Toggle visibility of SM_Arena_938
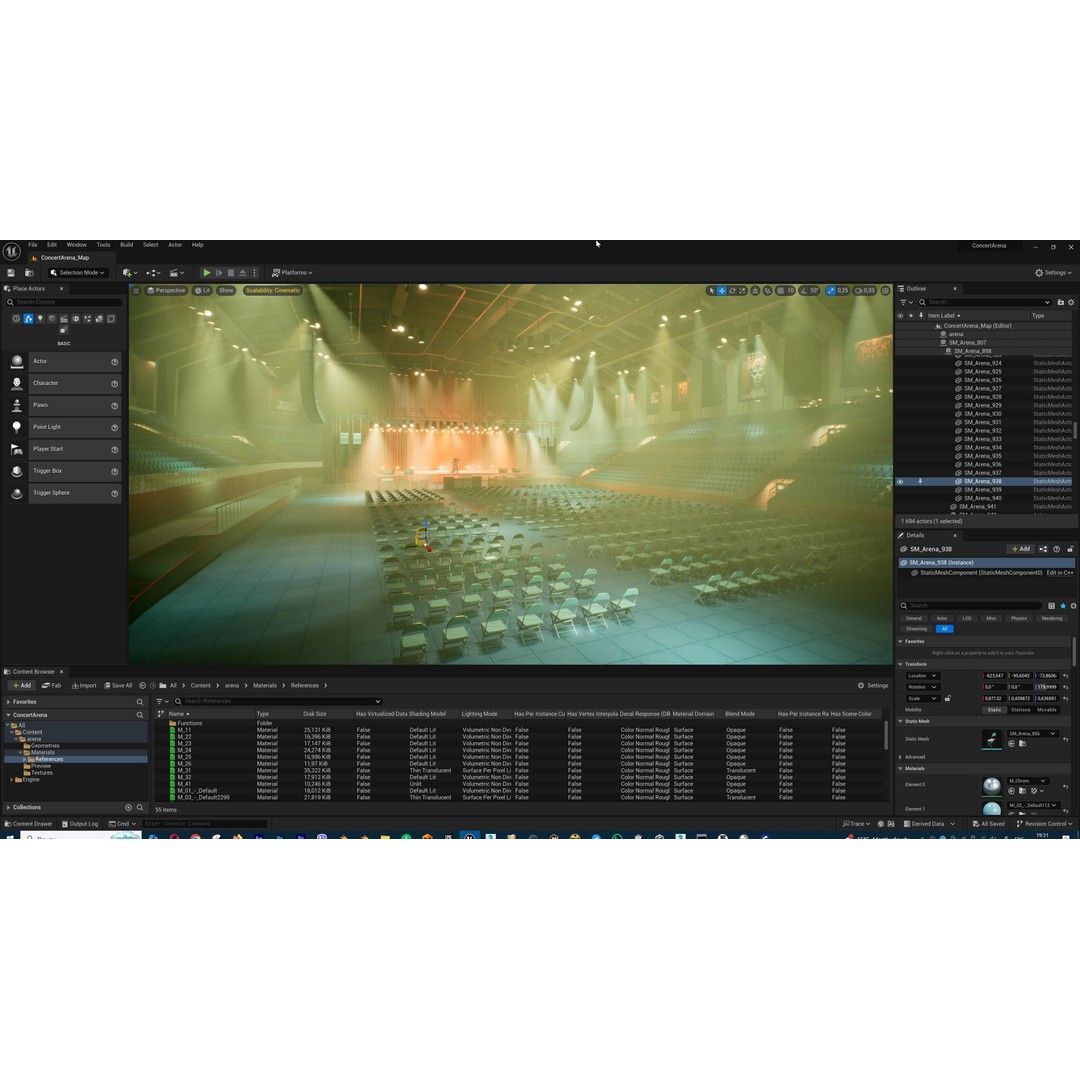 [x=900, y=481]
